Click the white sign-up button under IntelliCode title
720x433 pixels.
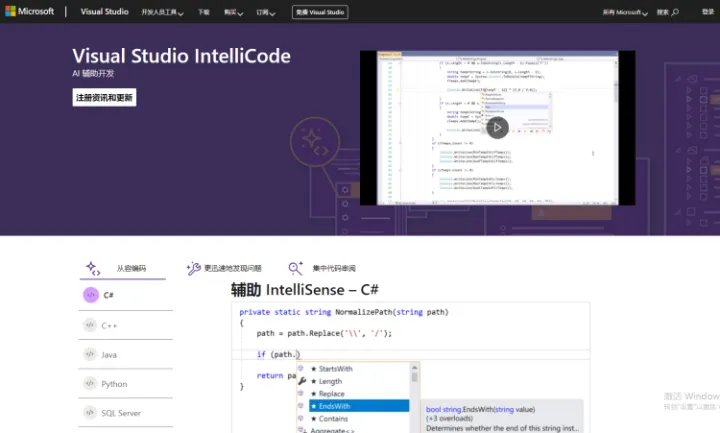(104, 97)
